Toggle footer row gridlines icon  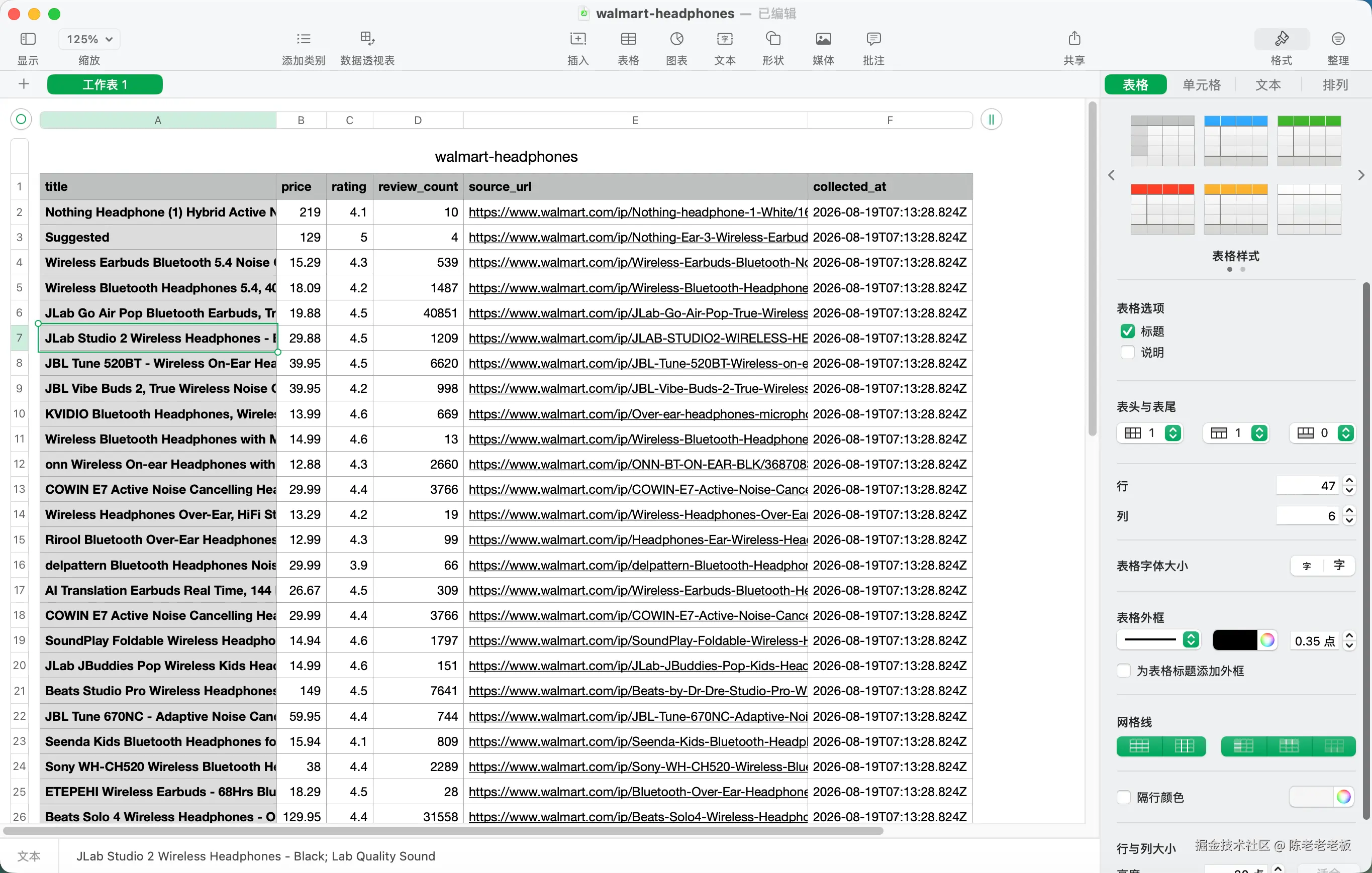(1333, 746)
